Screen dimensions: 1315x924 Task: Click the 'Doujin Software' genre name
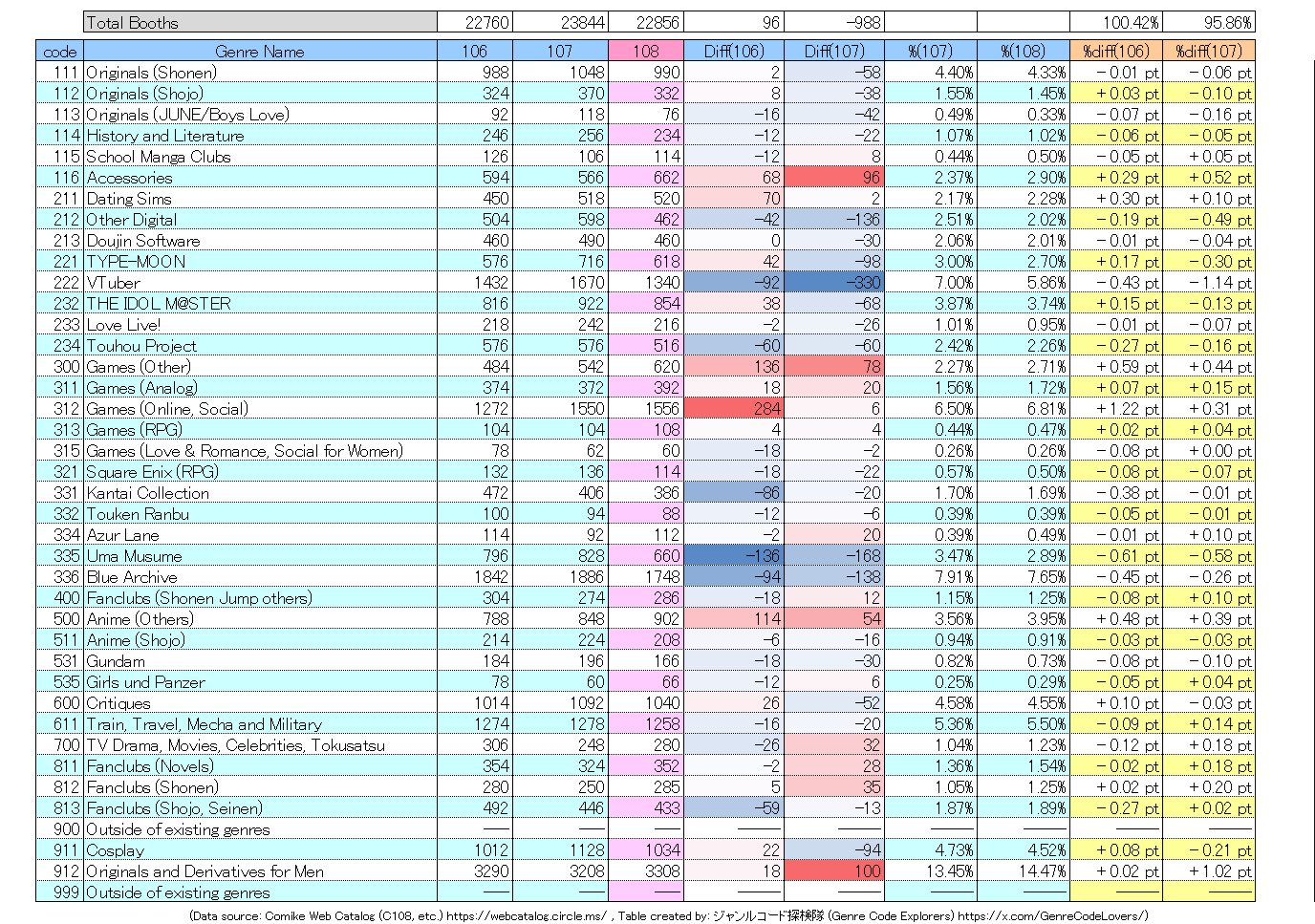click(x=143, y=241)
